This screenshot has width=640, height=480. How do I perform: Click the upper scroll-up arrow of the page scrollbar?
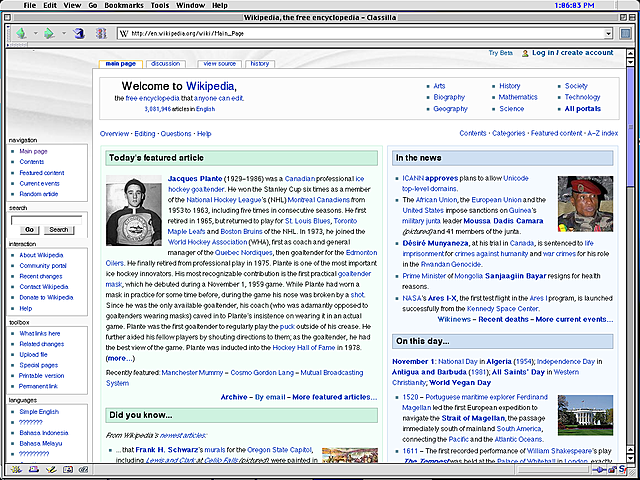coord(630,53)
